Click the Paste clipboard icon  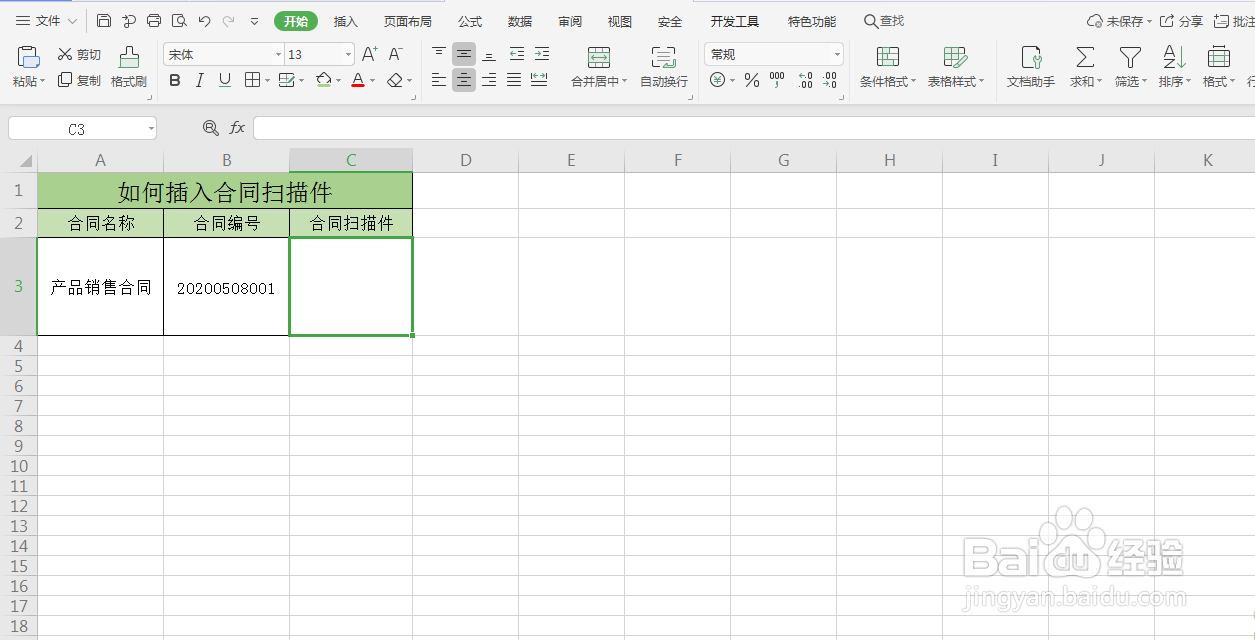29,56
